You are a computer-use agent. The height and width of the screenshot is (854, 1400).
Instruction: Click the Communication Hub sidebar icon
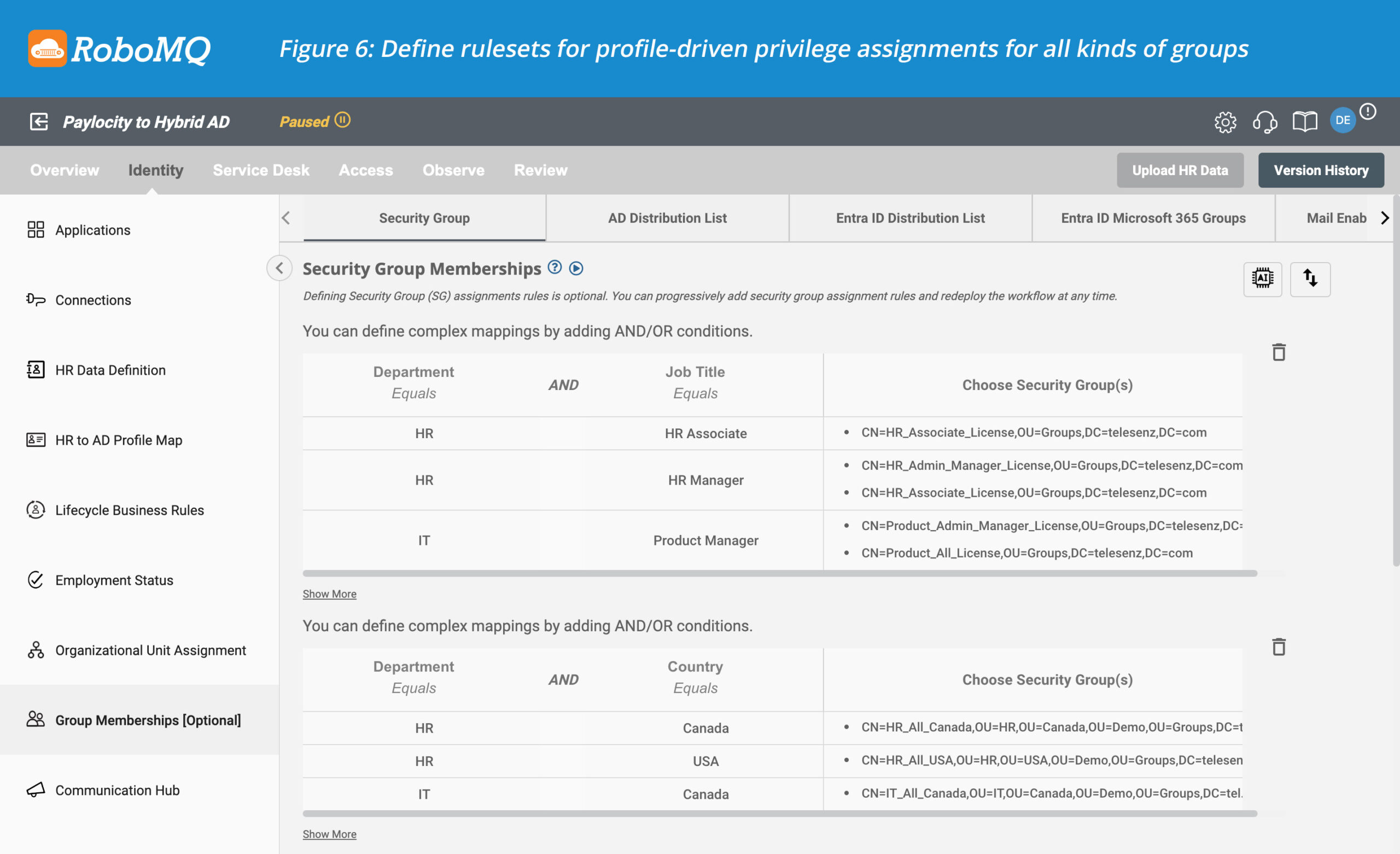(x=35, y=789)
